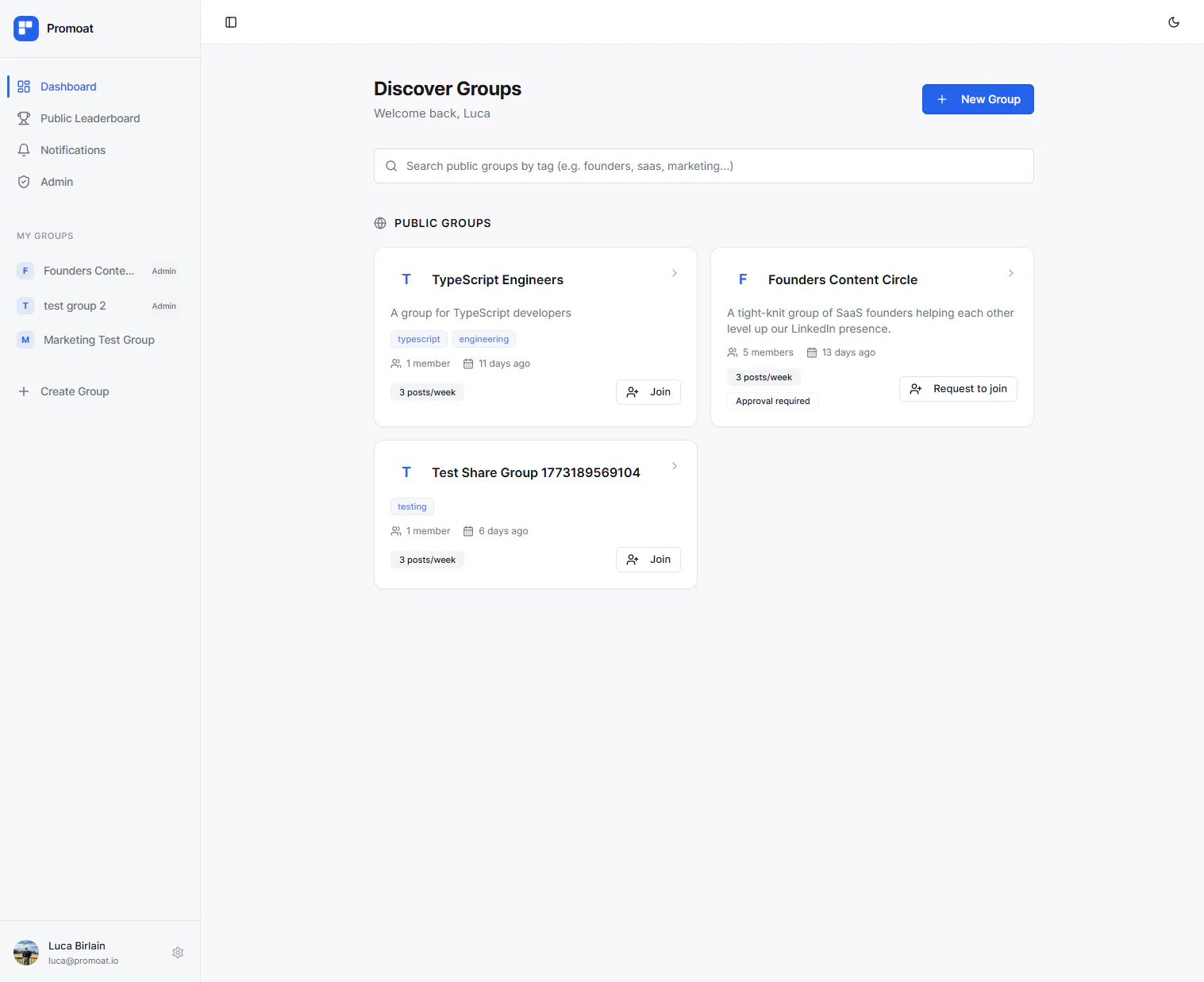Click the bell icon for Notifications
The height and width of the screenshot is (982, 1204).
click(24, 150)
